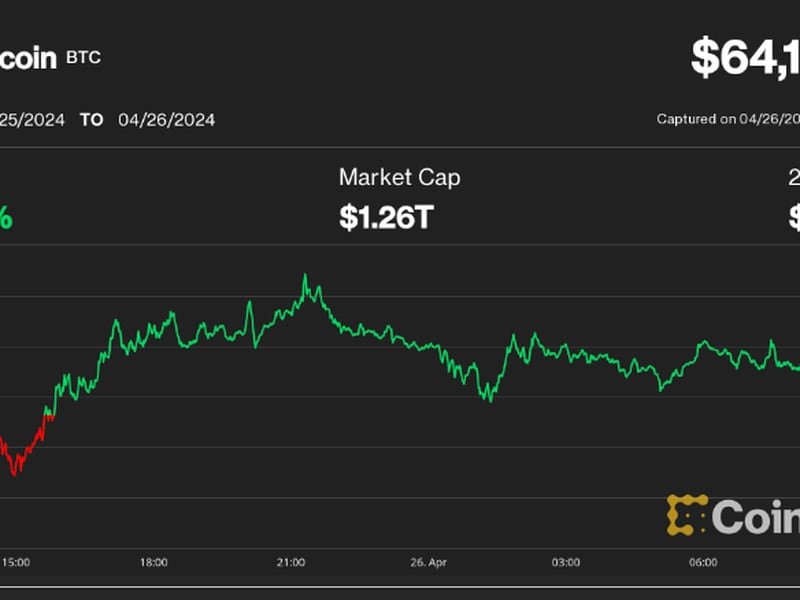Image resolution: width=800 pixels, height=600 pixels.
Task: Click the green percentage change indicator
Action: (6, 217)
